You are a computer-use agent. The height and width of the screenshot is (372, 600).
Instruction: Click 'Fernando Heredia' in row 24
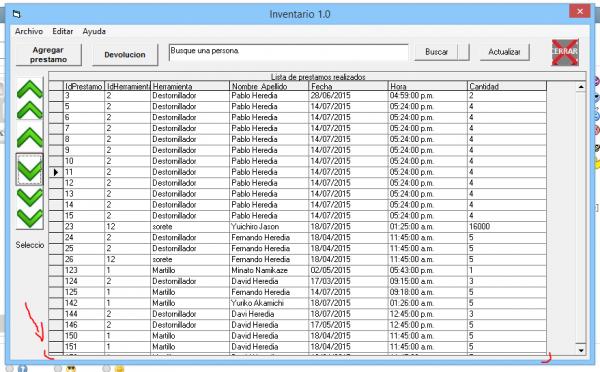[x=261, y=238]
